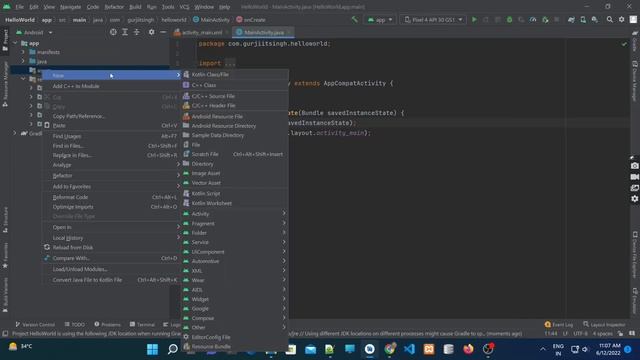The height and width of the screenshot is (360, 640).
Task: Open the Pixel 4 API 30 device dropdown
Action: tap(433, 20)
